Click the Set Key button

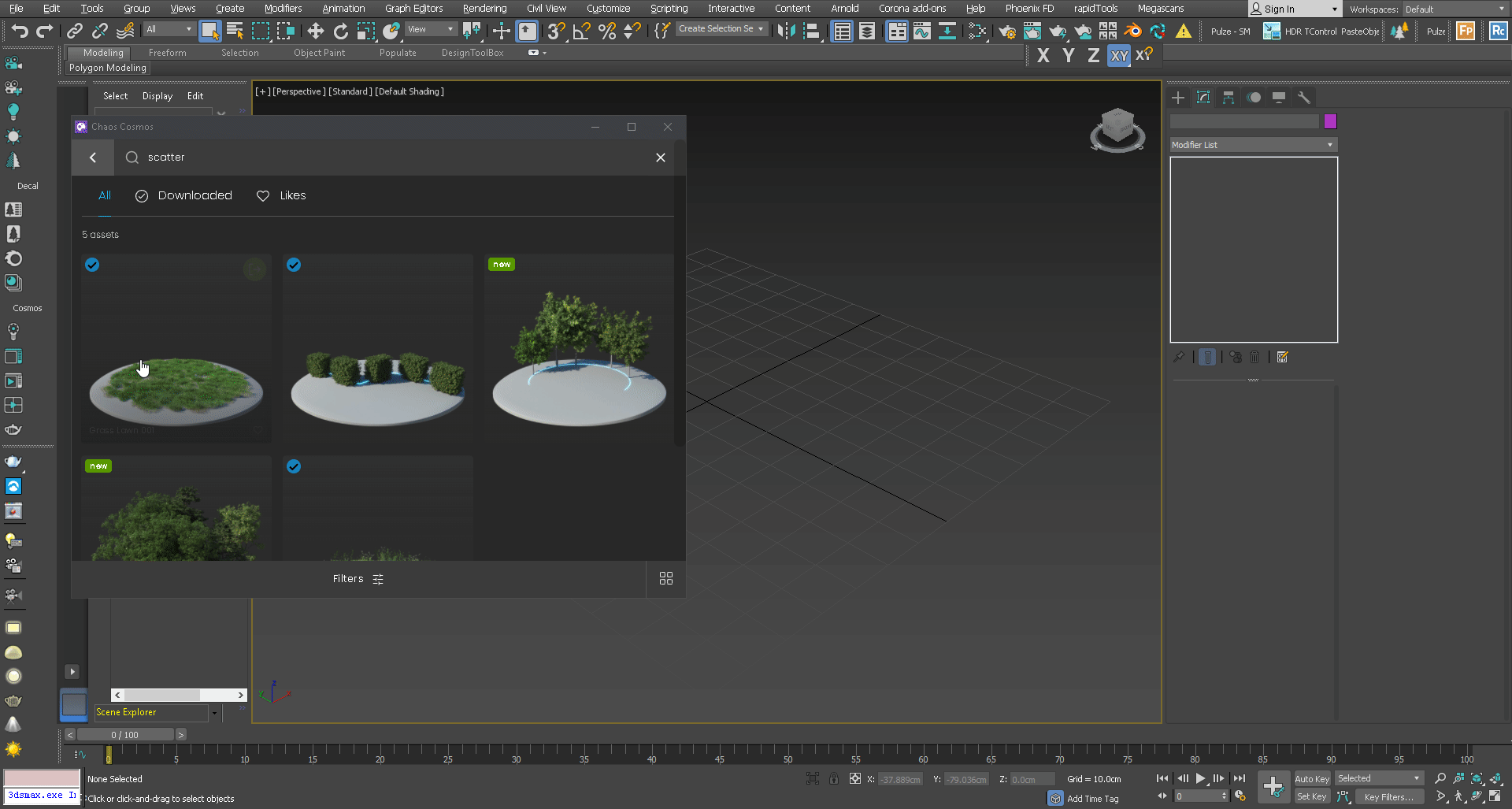(x=1311, y=796)
